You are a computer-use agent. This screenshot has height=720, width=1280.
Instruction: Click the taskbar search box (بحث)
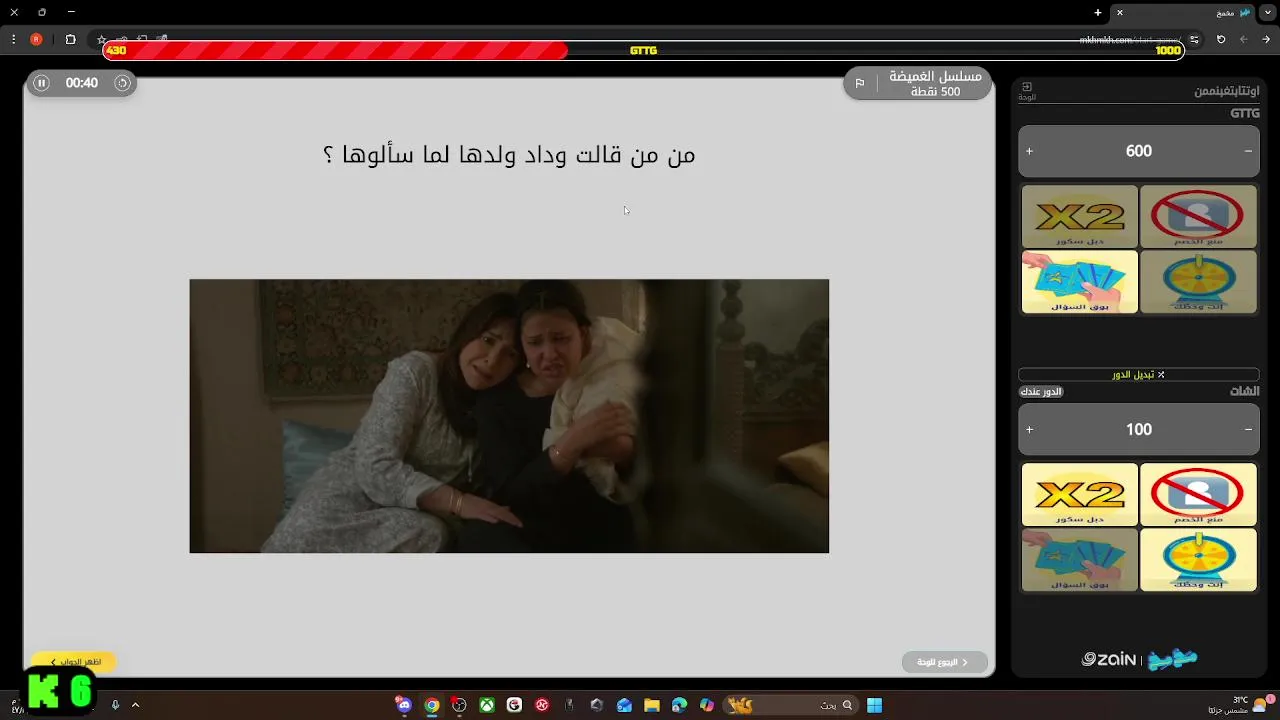(x=791, y=705)
